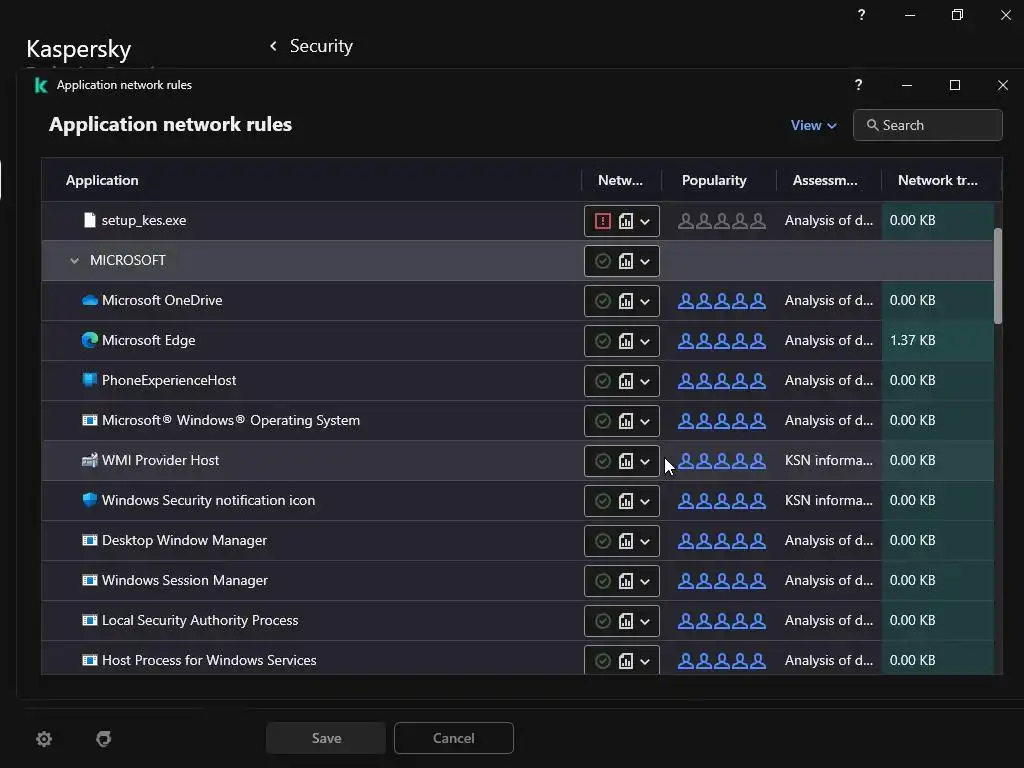Viewport: 1024px width, 768px height.
Task: Click the support agent icon at bottom
Action: pyautogui.click(x=104, y=739)
